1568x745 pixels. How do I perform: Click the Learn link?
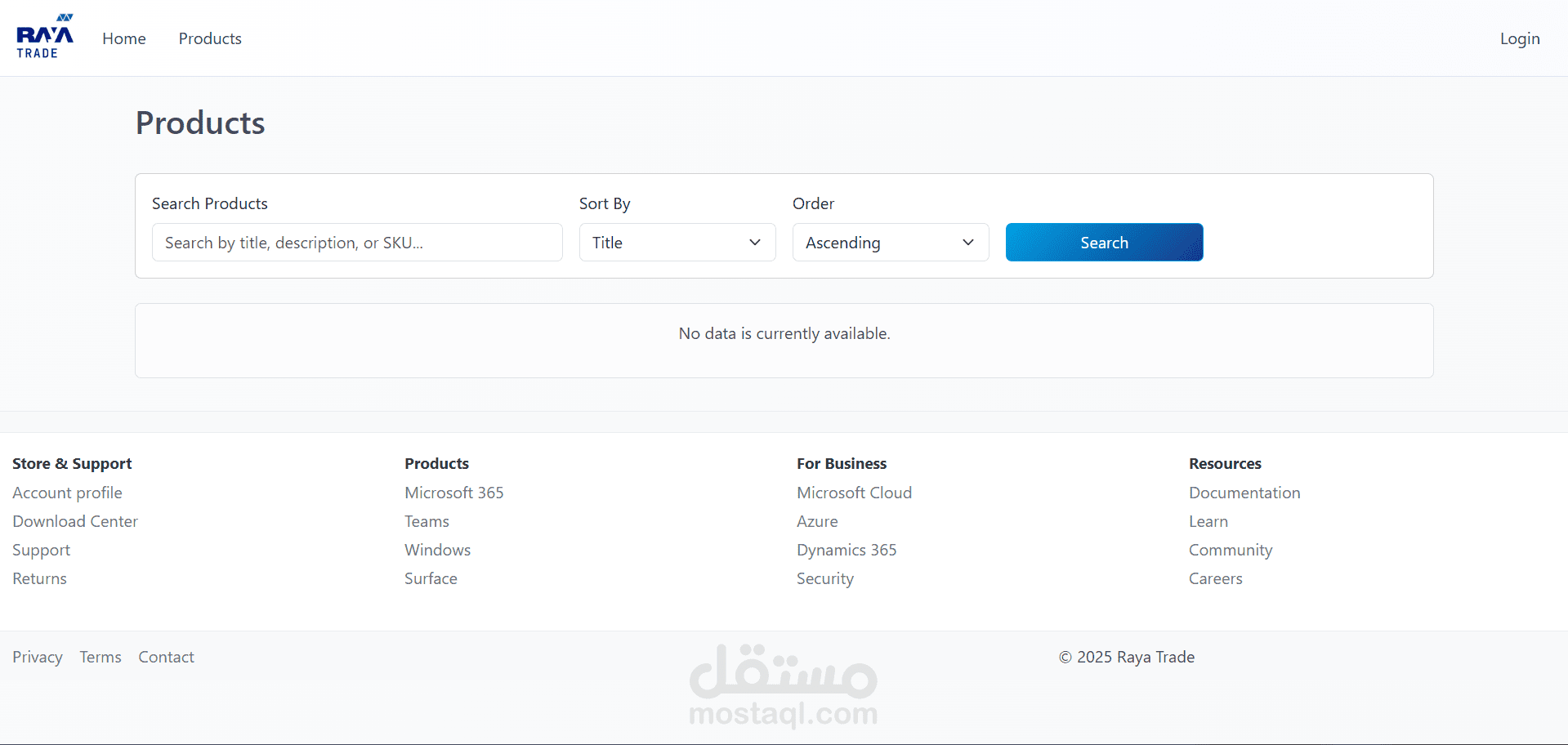point(1208,521)
